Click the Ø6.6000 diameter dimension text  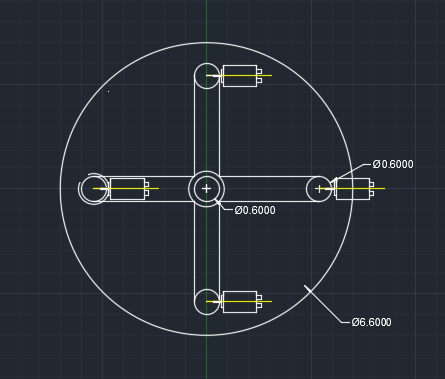pyautogui.click(x=371, y=322)
